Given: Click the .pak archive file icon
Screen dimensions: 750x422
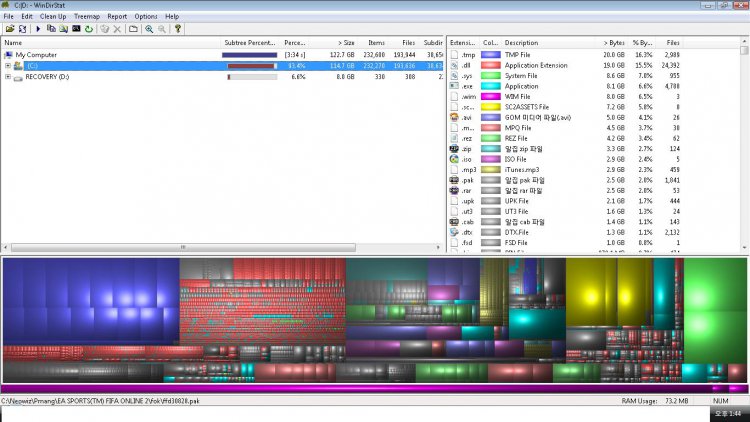Looking at the screenshot, I should 454,180.
